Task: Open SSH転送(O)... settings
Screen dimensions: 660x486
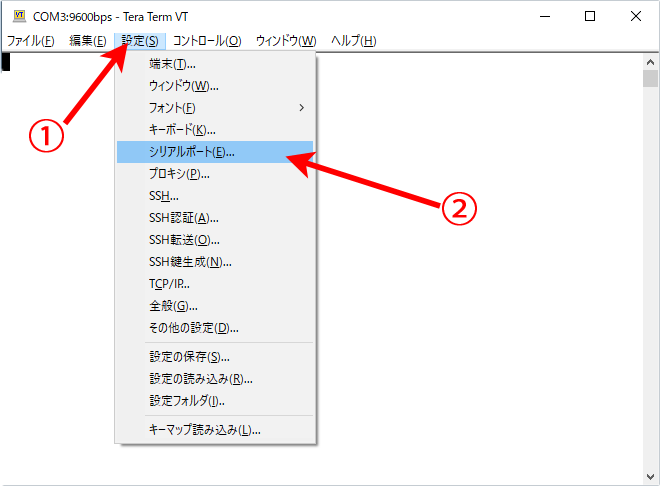Action: (184, 240)
